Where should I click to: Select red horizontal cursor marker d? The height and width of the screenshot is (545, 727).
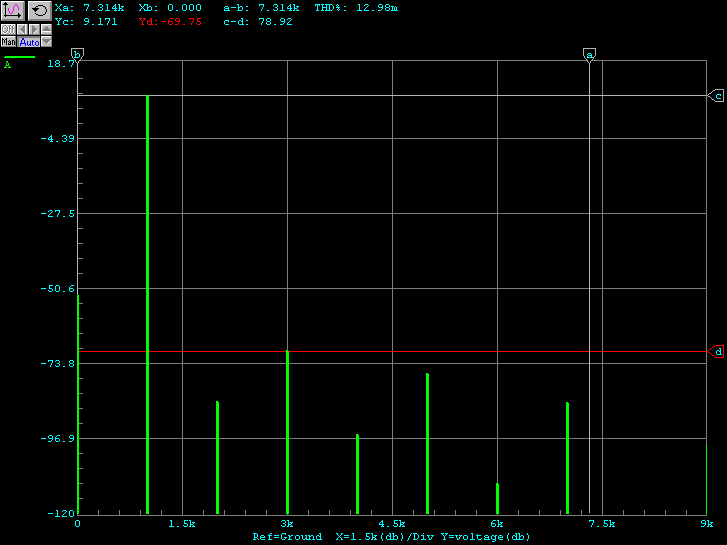pos(716,352)
